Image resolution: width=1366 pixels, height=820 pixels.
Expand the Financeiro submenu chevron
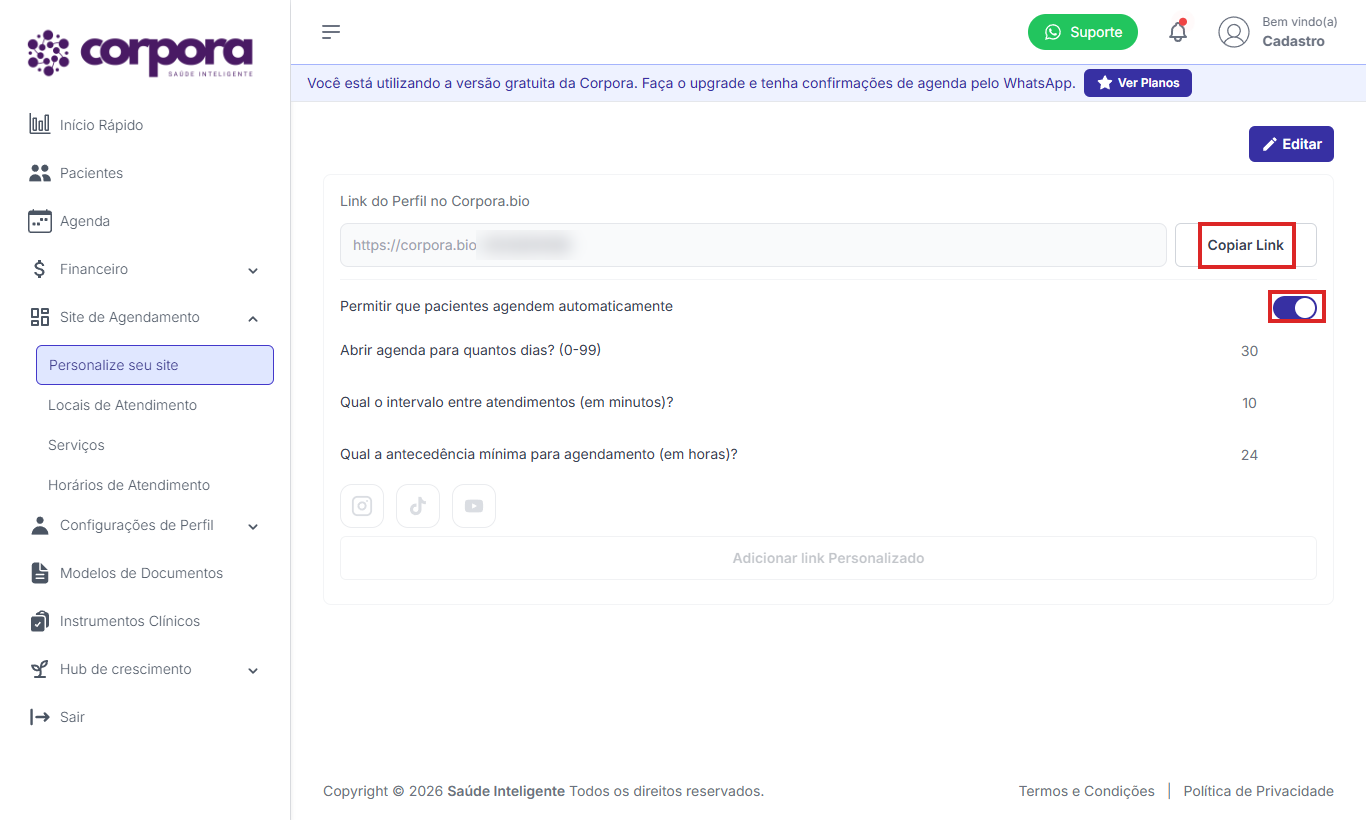click(x=253, y=270)
